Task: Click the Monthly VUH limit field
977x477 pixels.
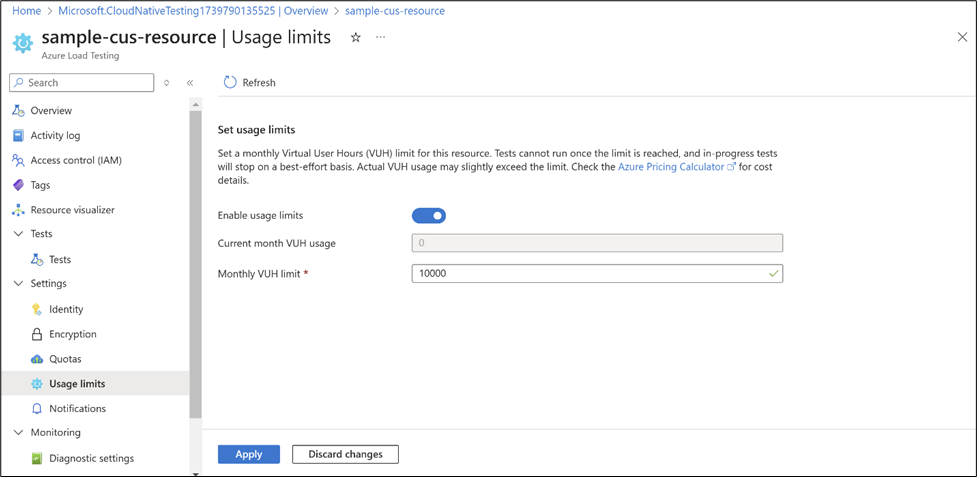Action: pos(590,273)
